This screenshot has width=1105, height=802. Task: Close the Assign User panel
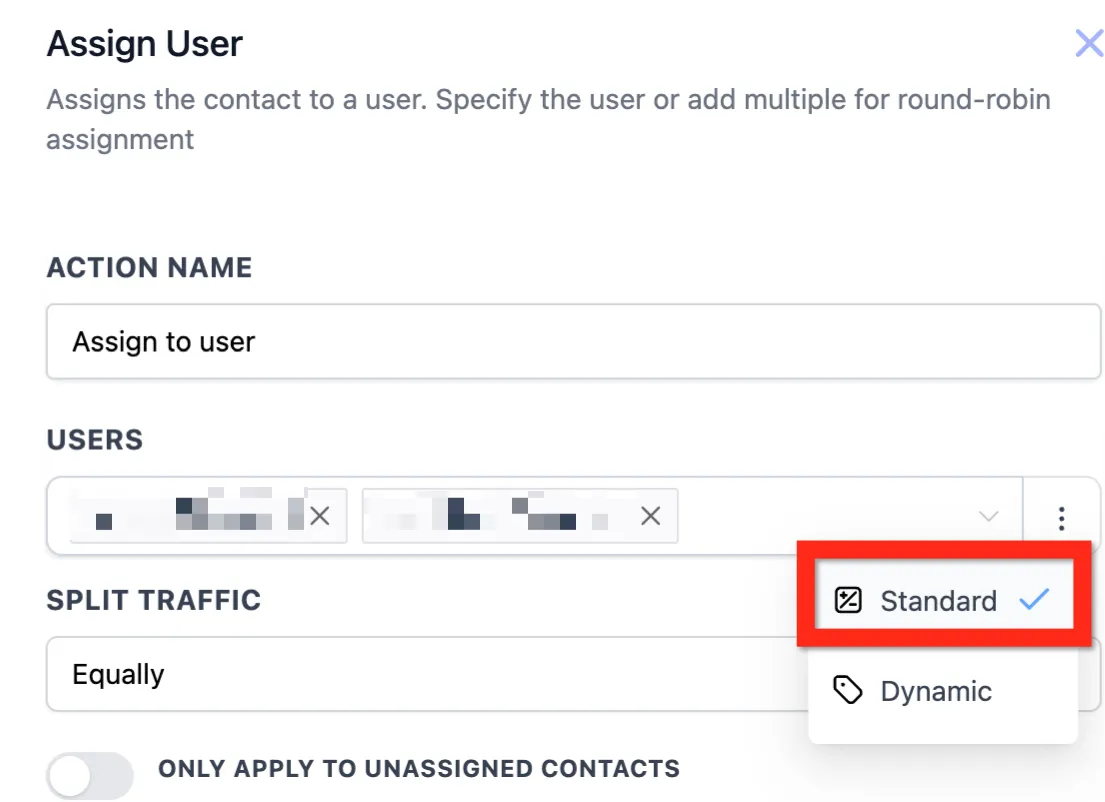1089,44
